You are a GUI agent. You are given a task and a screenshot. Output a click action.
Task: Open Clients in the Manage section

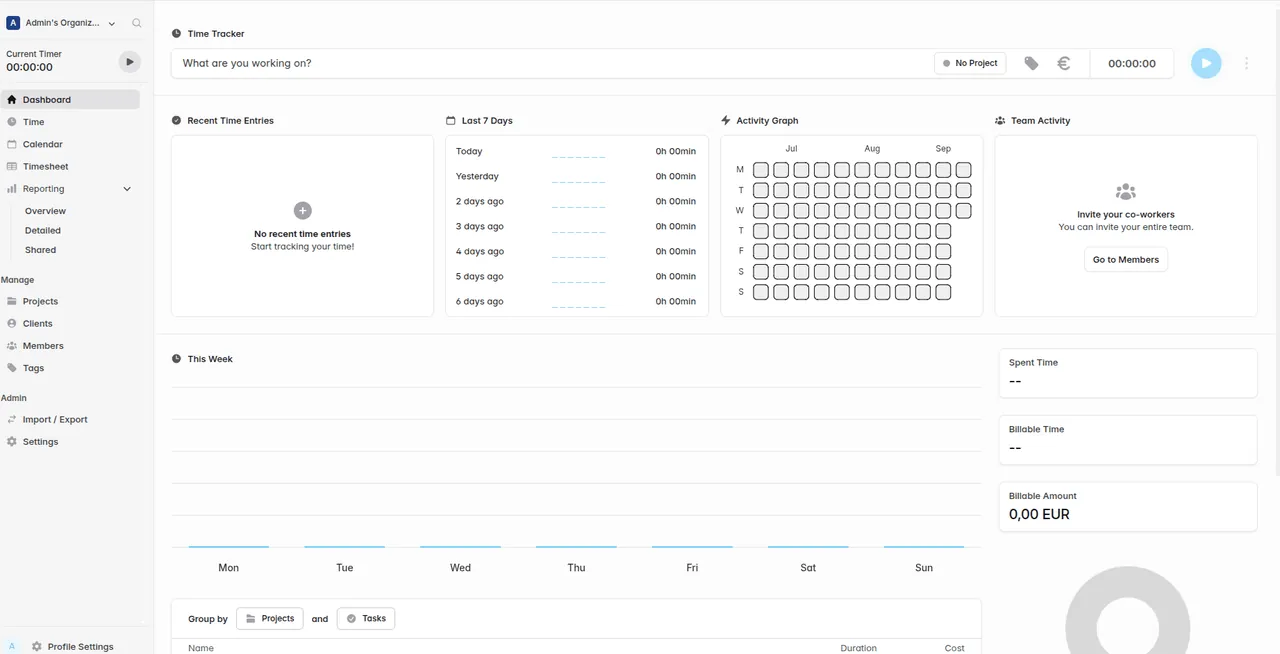point(70,323)
